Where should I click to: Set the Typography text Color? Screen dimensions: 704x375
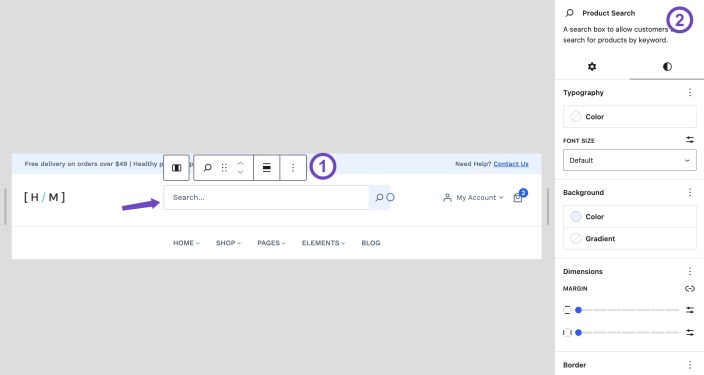pos(629,117)
